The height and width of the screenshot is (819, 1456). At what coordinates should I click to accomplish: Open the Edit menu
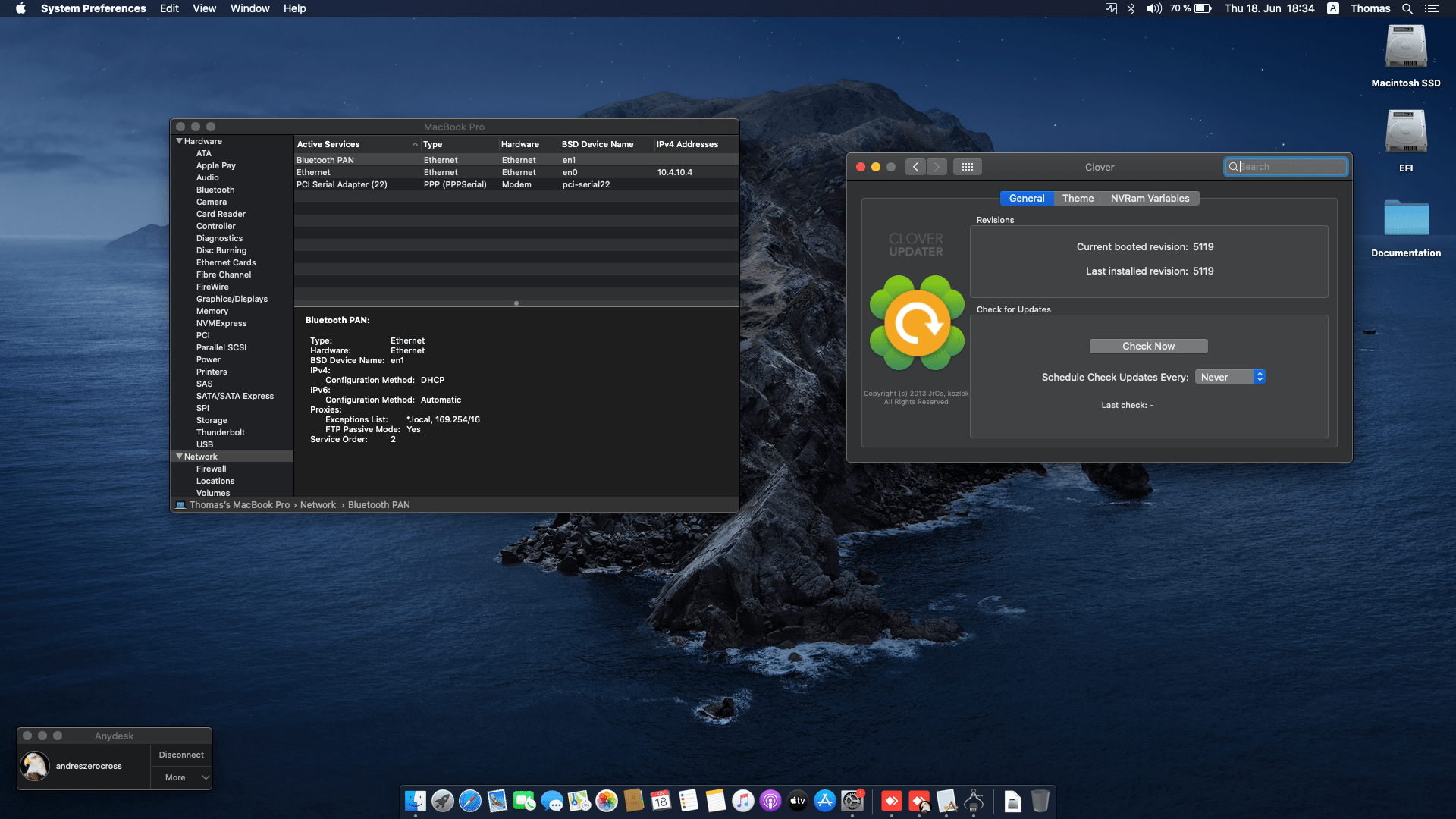pyautogui.click(x=169, y=8)
